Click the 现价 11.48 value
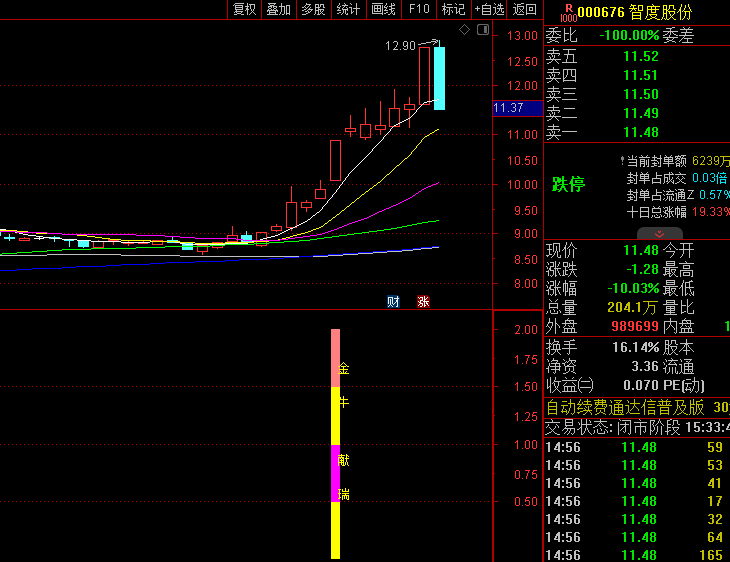Viewport: 730px width, 562px height. point(641,251)
